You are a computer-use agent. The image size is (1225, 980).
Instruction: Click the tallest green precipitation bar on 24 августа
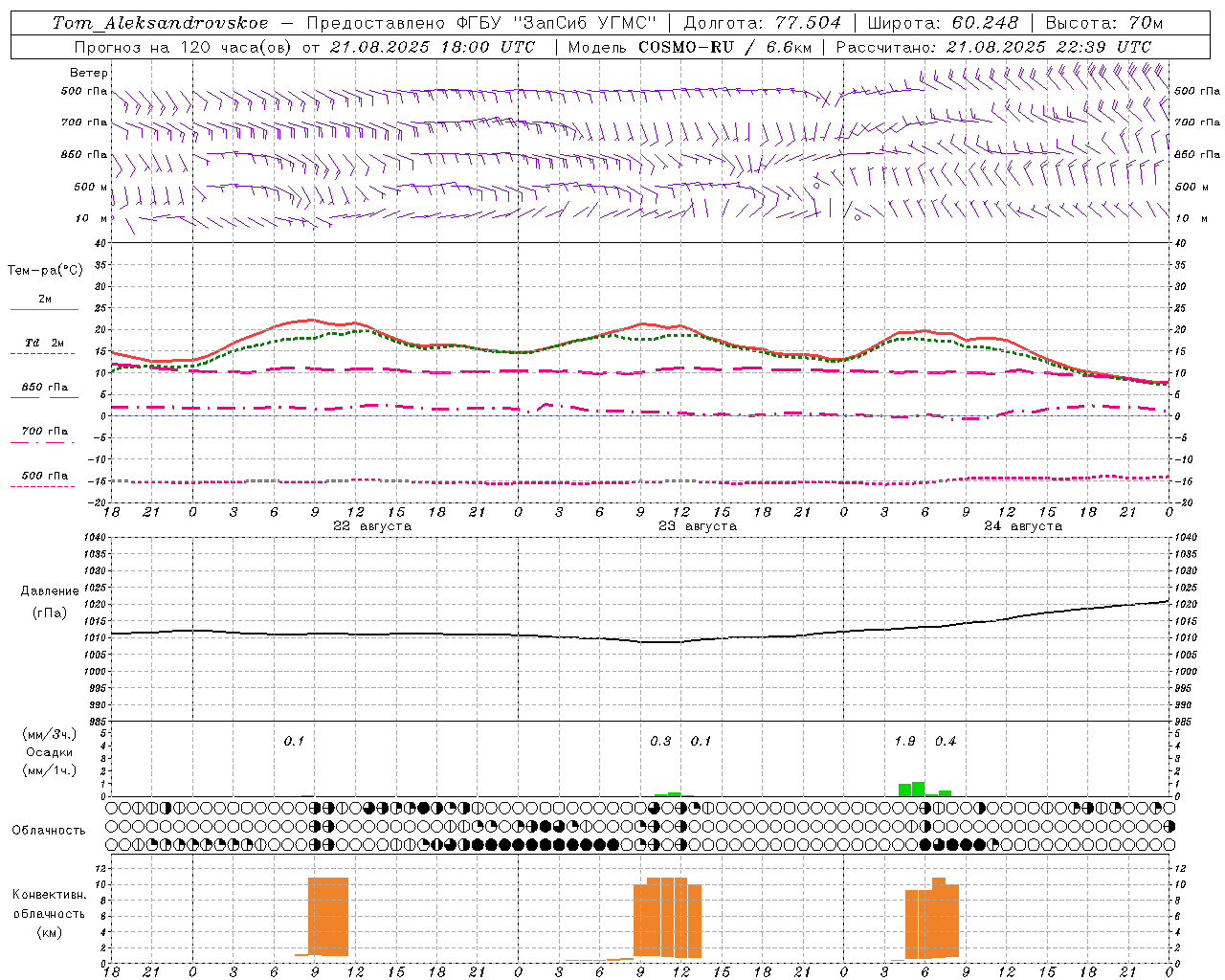pyautogui.click(x=919, y=789)
